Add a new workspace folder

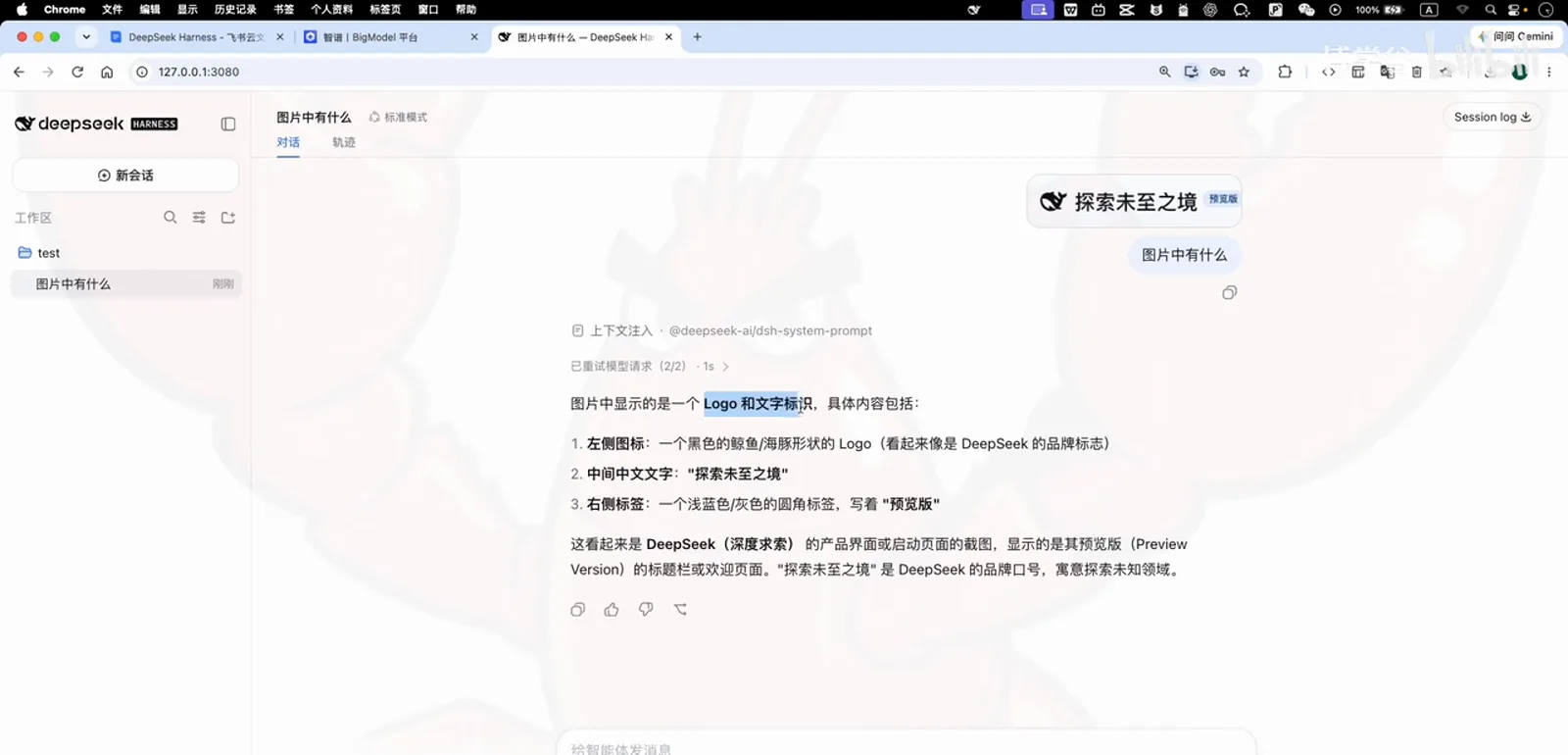point(228,218)
